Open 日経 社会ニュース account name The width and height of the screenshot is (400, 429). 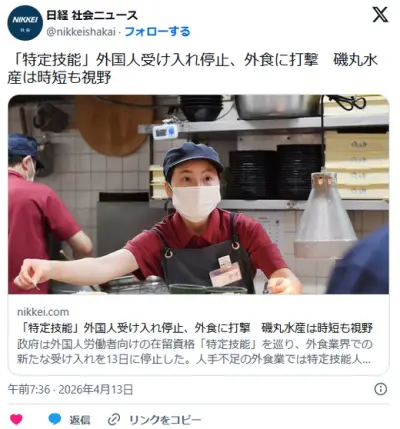[92, 15]
